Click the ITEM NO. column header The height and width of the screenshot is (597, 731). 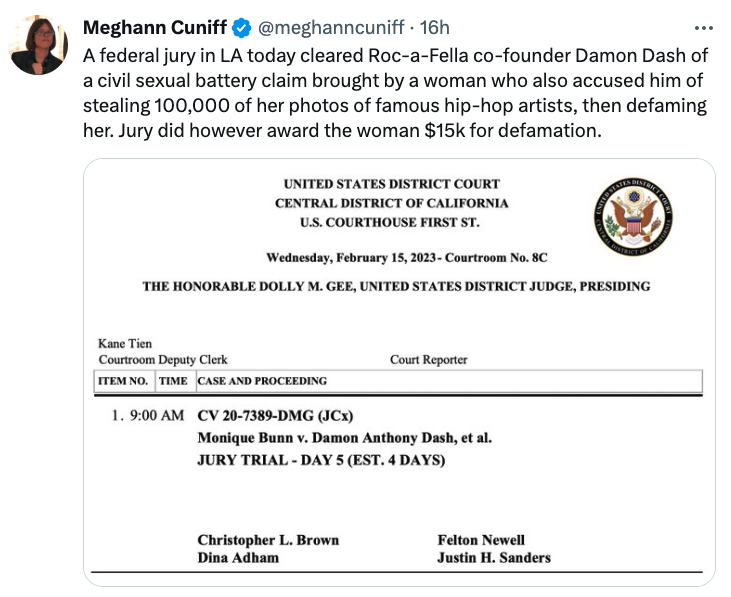coord(123,381)
